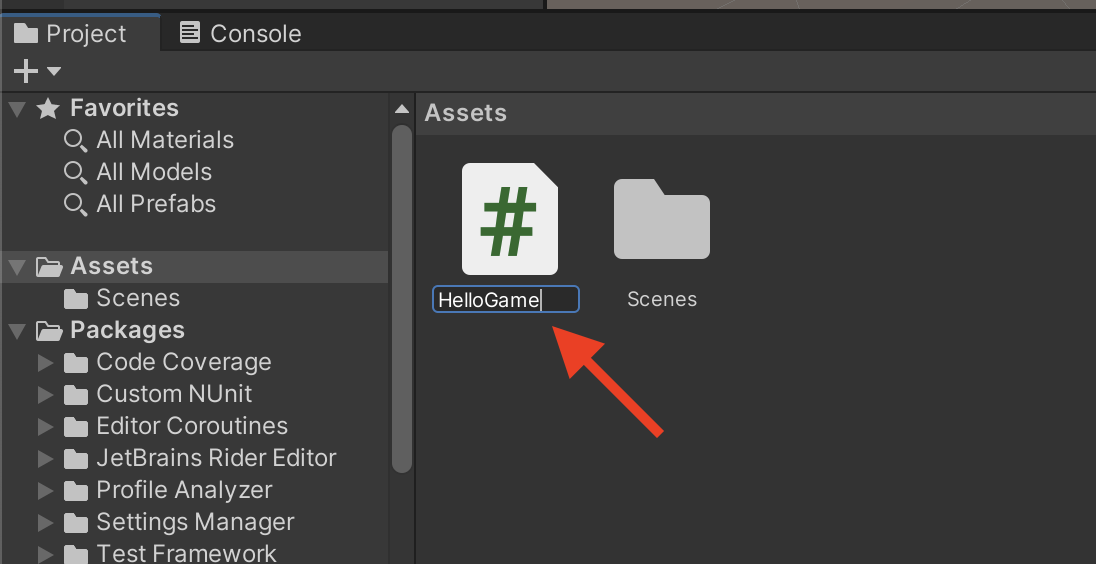Select the All Models saved search

click(x=154, y=172)
